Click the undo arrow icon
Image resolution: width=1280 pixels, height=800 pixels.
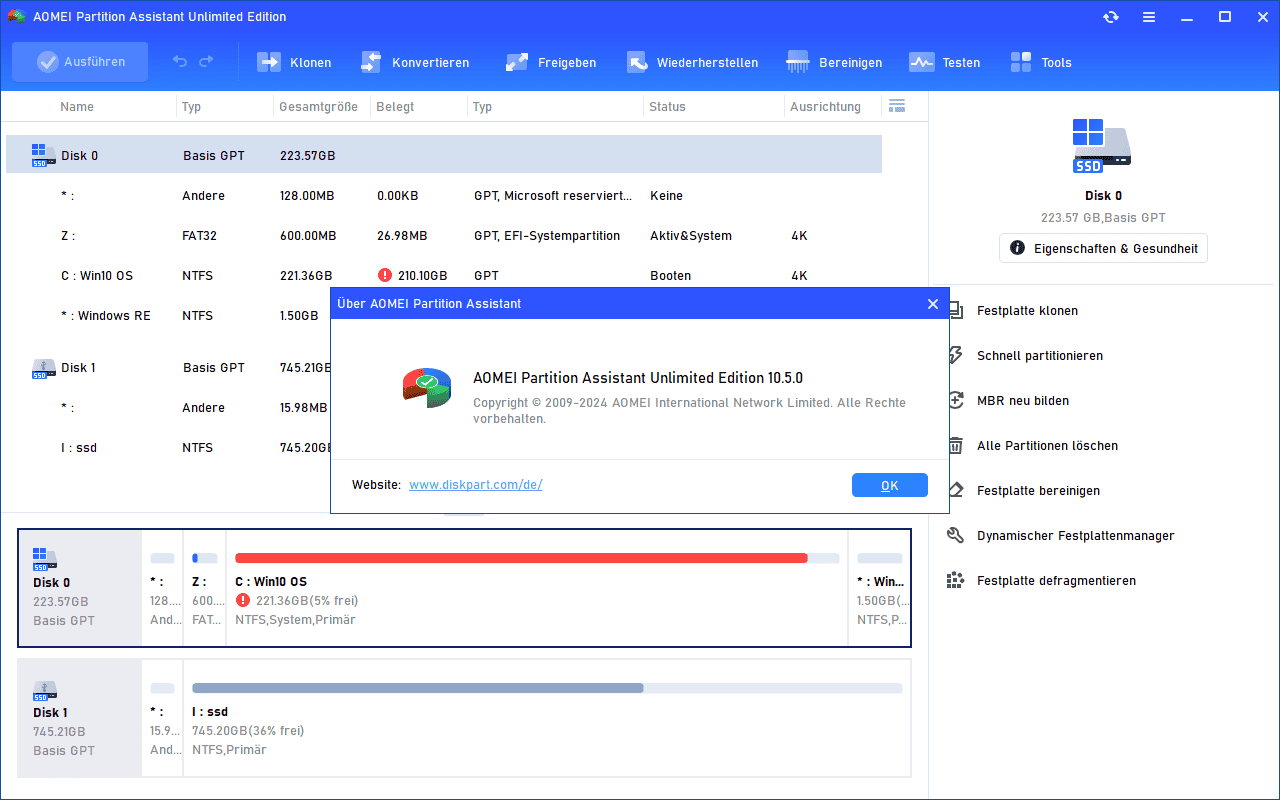pos(180,62)
